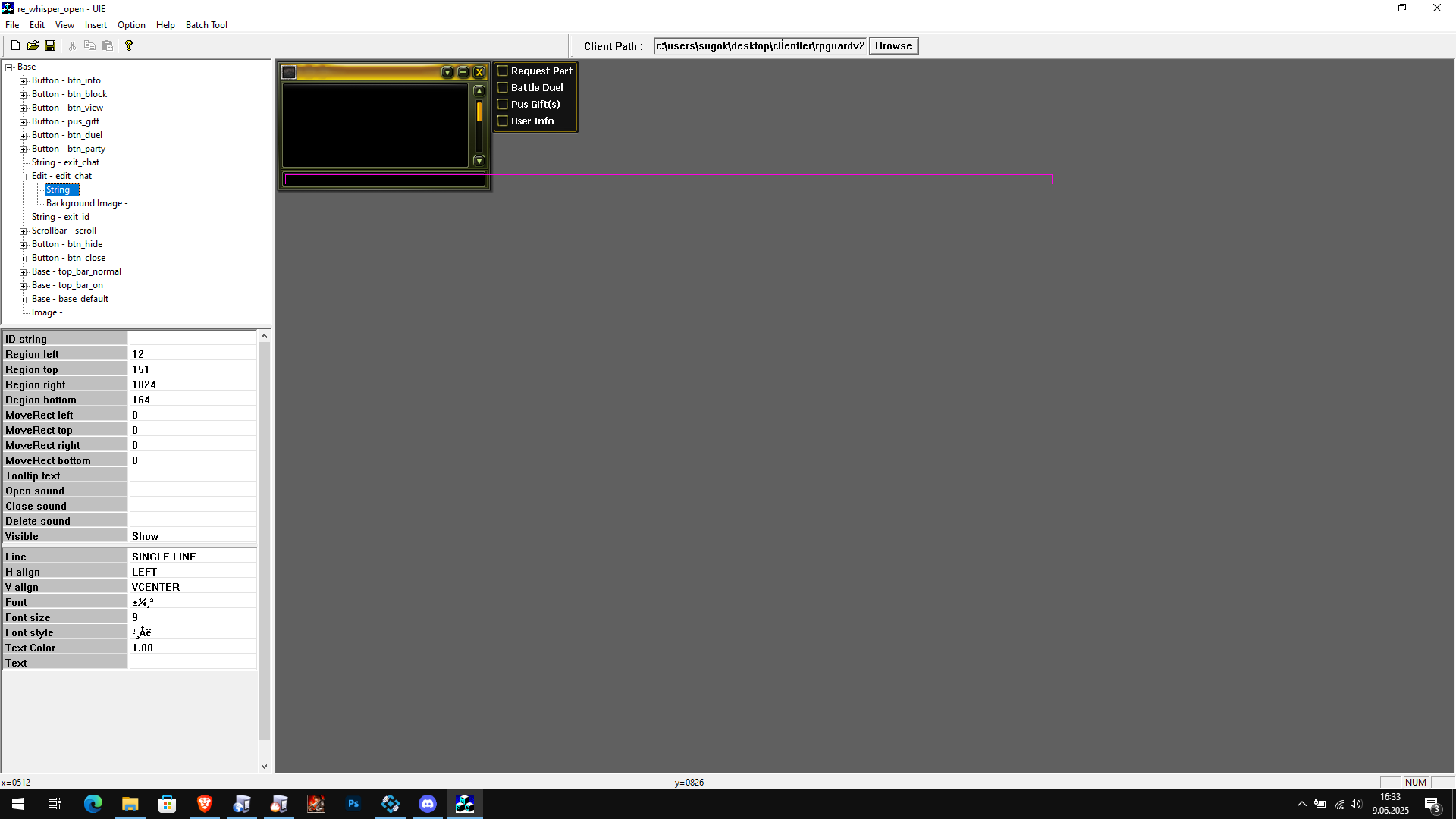This screenshot has height=819, width=1456.
Task: Expand the Button - btn_info tree node
Action: [x=24, y=80]
